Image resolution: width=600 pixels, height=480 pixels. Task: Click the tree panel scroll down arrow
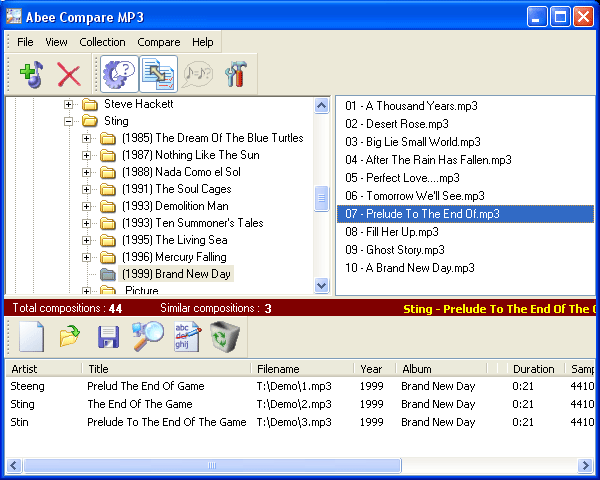coord(321,286)
